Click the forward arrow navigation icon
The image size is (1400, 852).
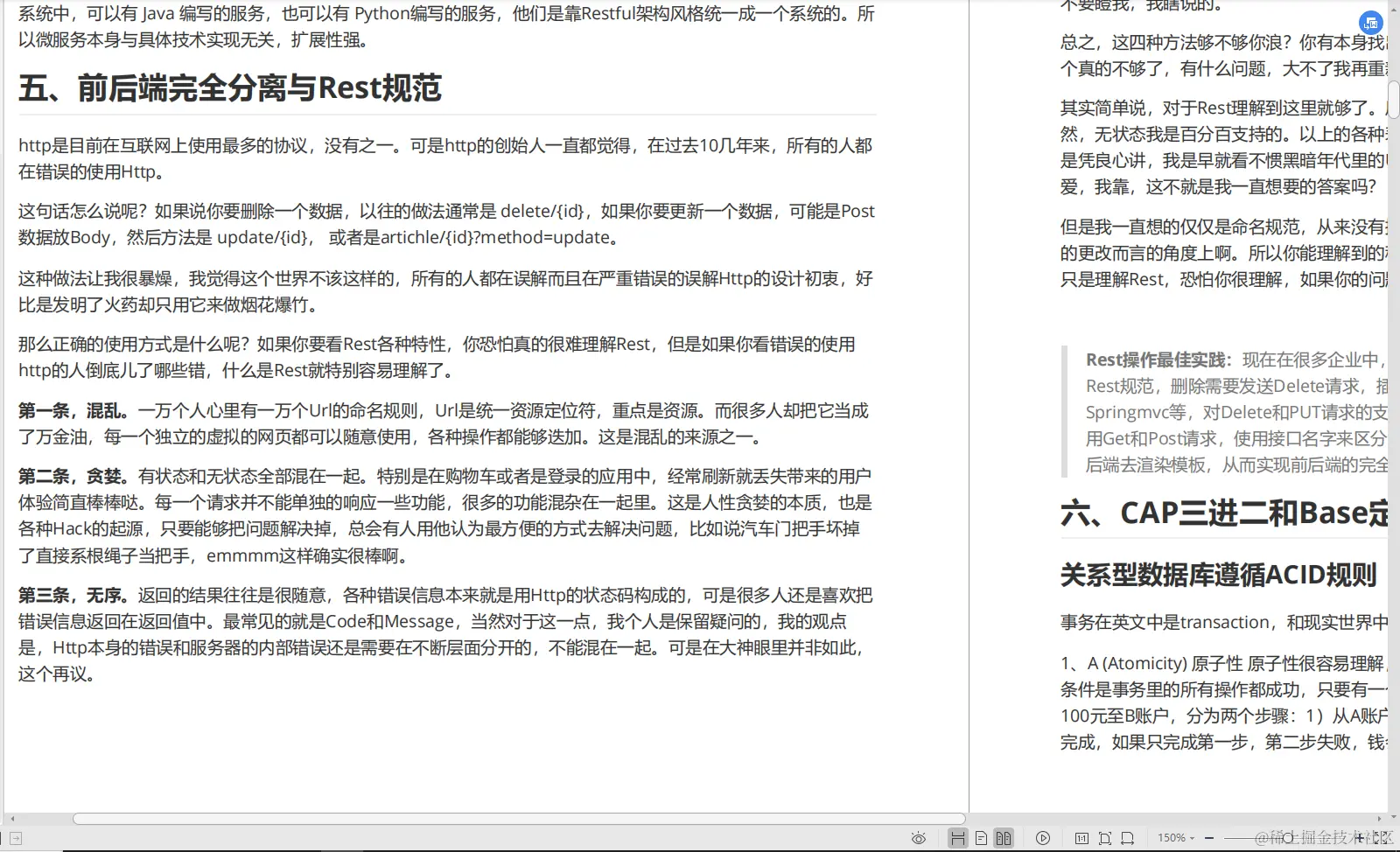click(x=16, y=838)
